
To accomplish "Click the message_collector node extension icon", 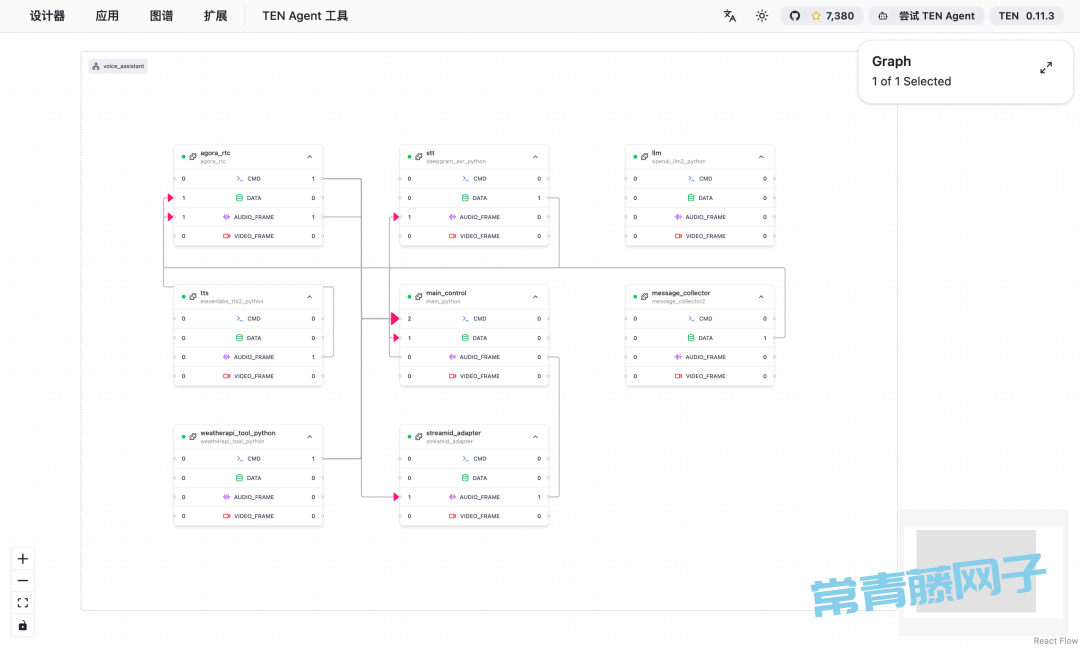I will tap(645, 297).
